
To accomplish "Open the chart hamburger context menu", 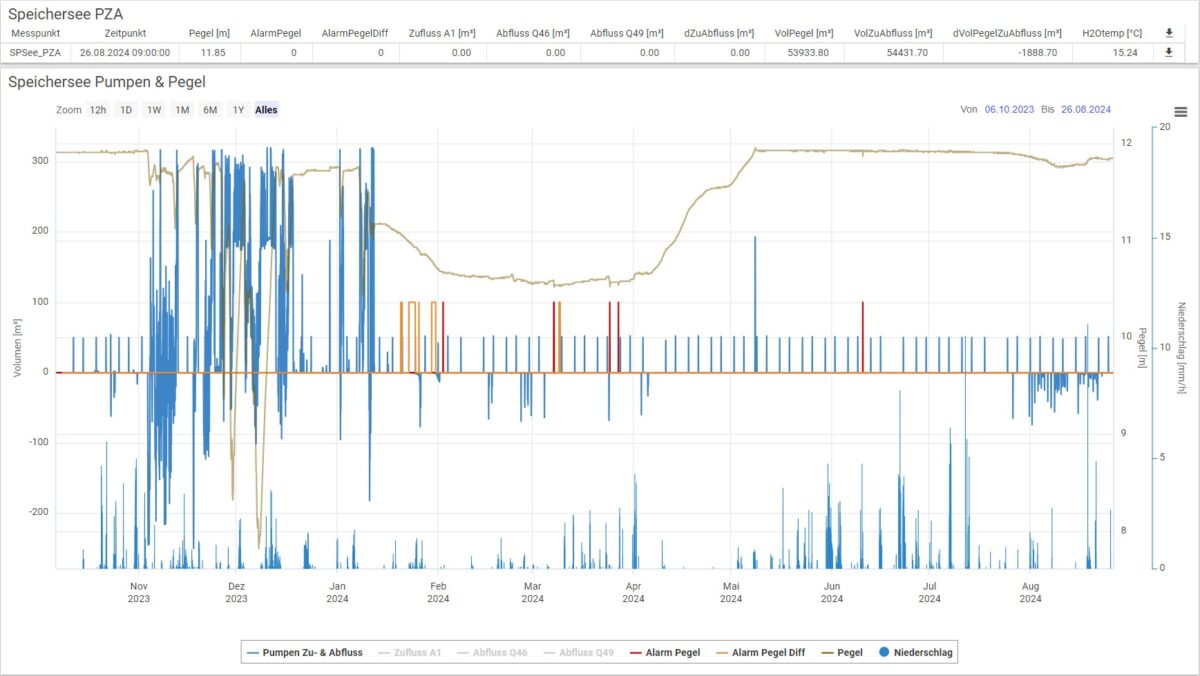I will [1181, 112].
